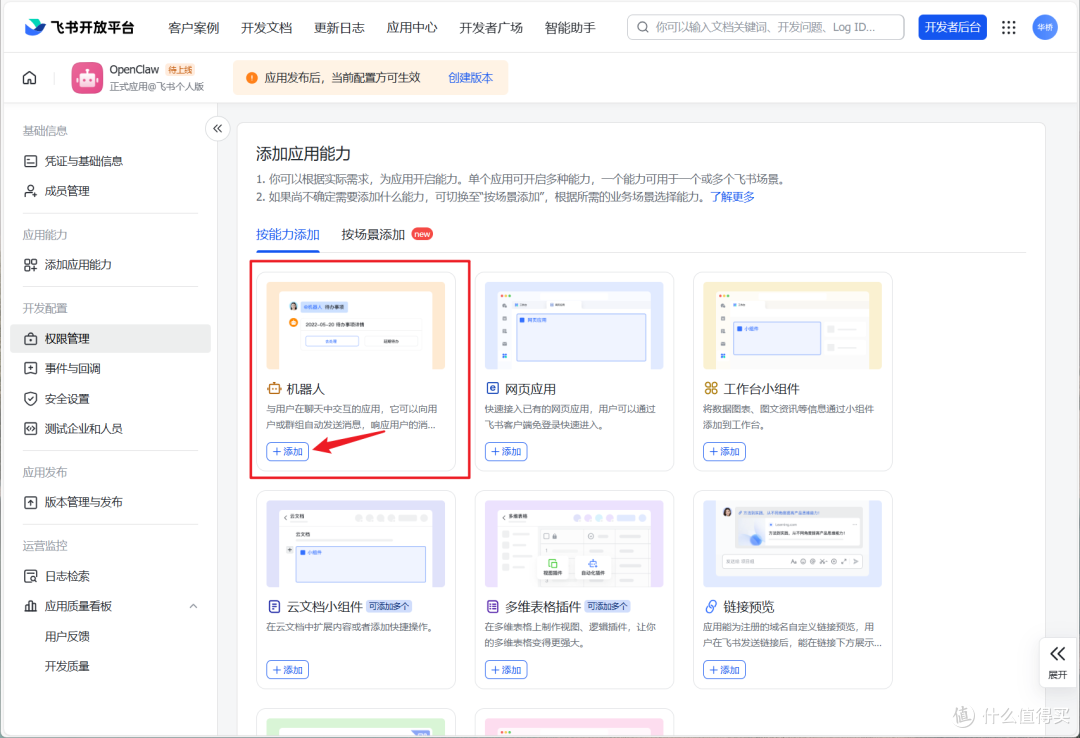This screenshot has height=738, width=1080.
Task: Click the 工作台小组件 preview image
Action: pyautogui.click(x=792, y=325)
